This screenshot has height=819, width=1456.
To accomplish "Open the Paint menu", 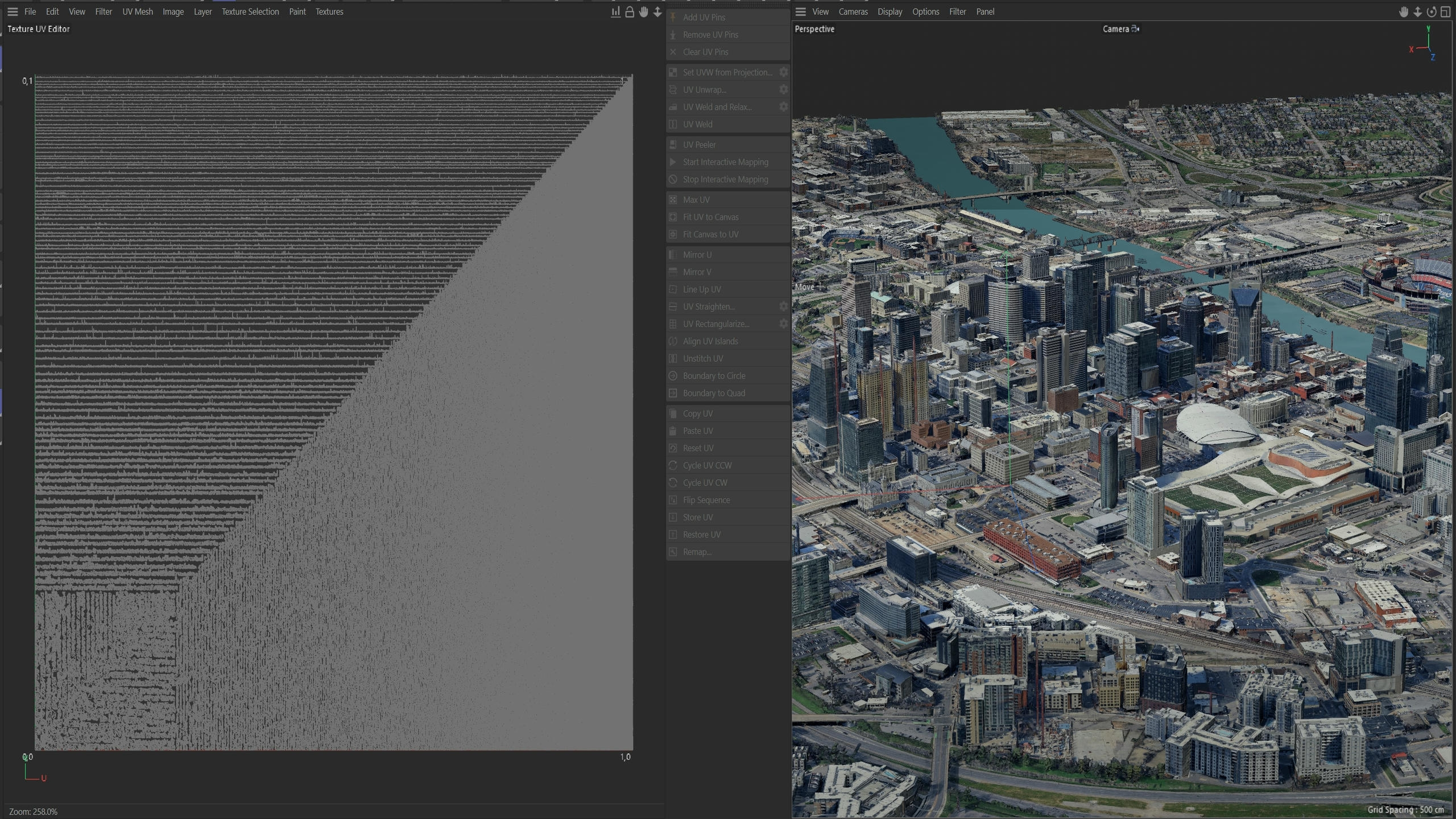I will coord(297,11).
